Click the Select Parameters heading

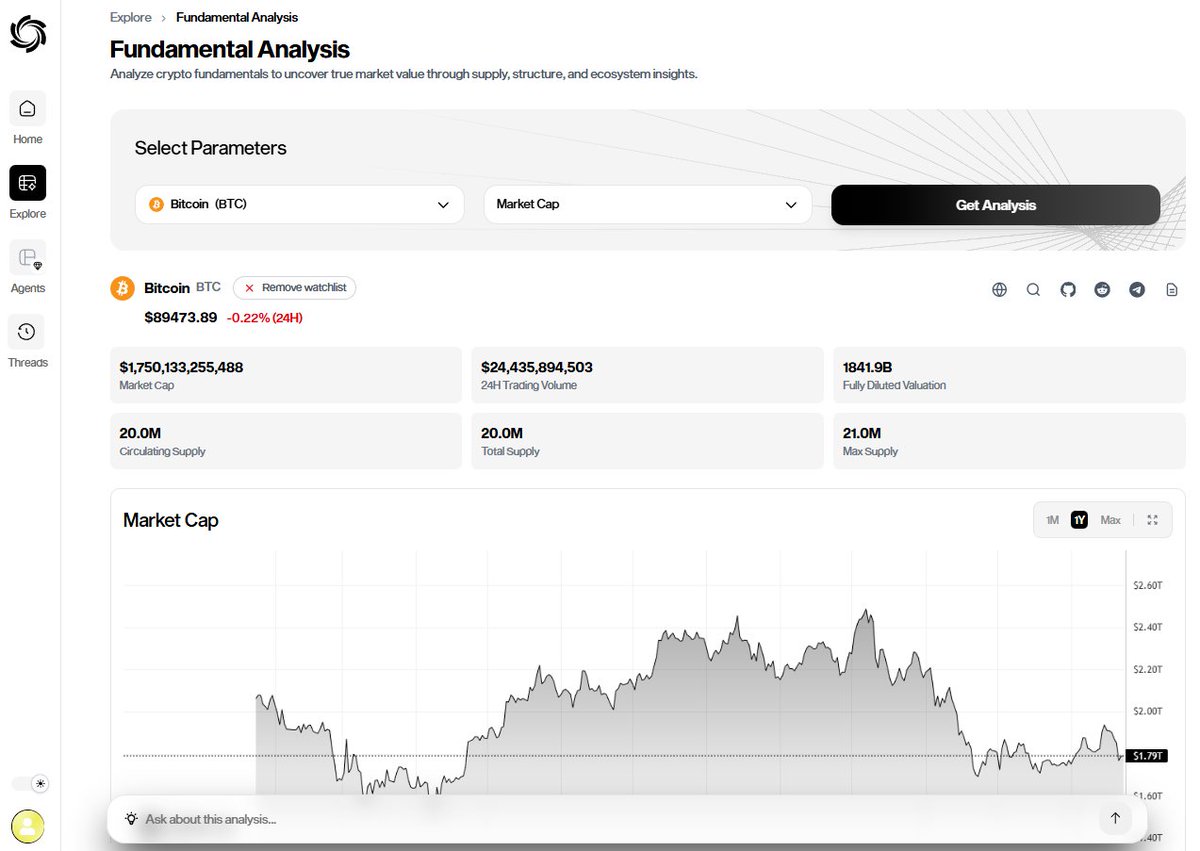tap(211, 148)
